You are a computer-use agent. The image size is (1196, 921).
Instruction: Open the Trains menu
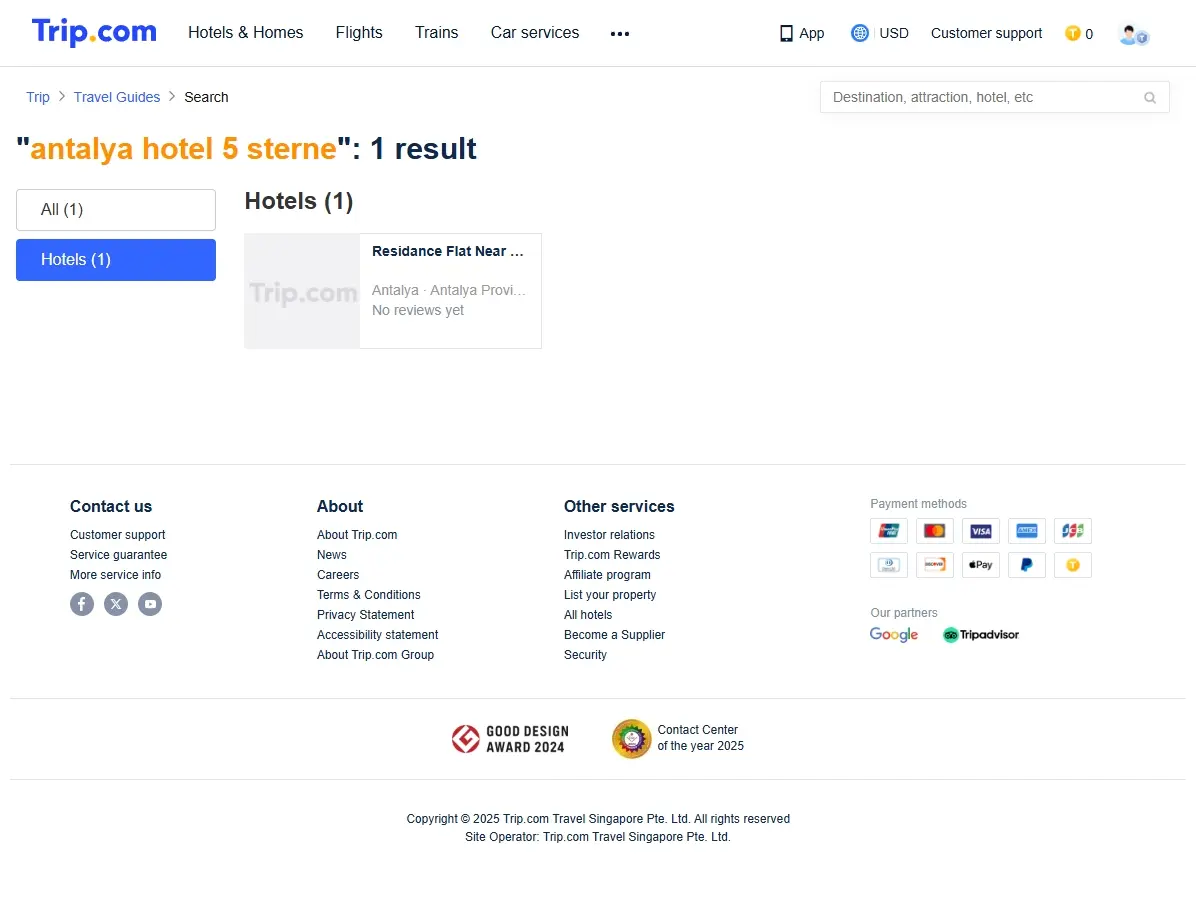[436, 33]
